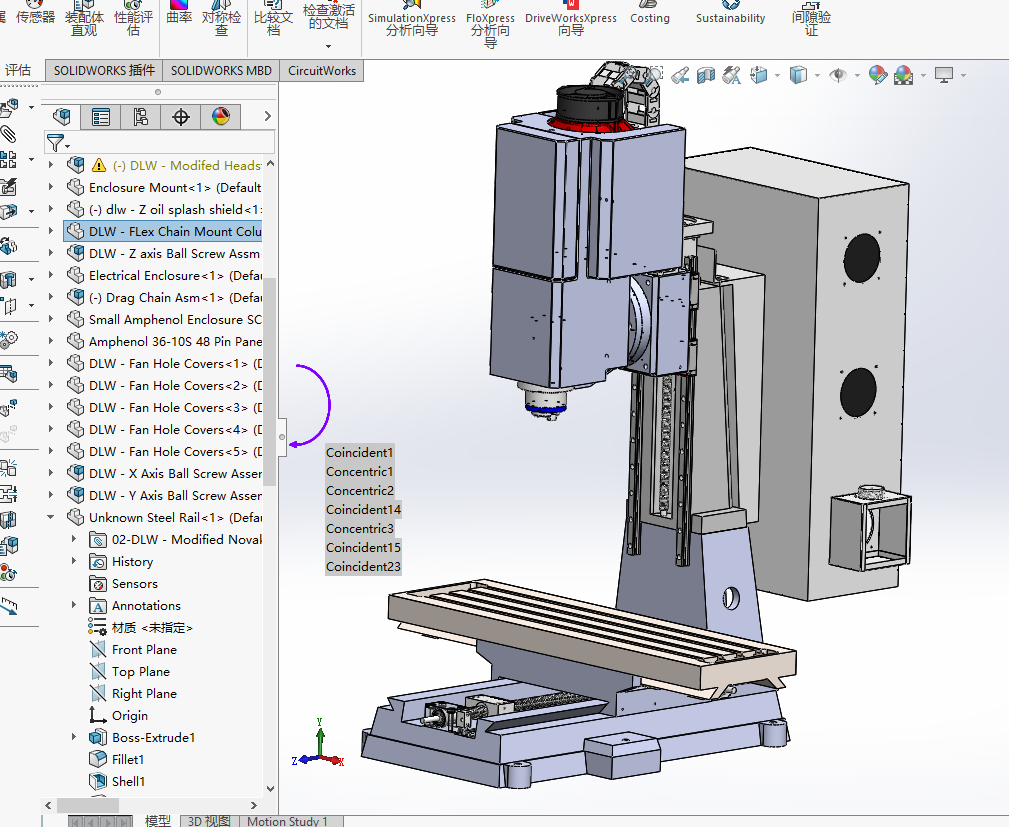Click the View Settings monitor icon
Screen dimensions: 1009x827
point(944,75)
